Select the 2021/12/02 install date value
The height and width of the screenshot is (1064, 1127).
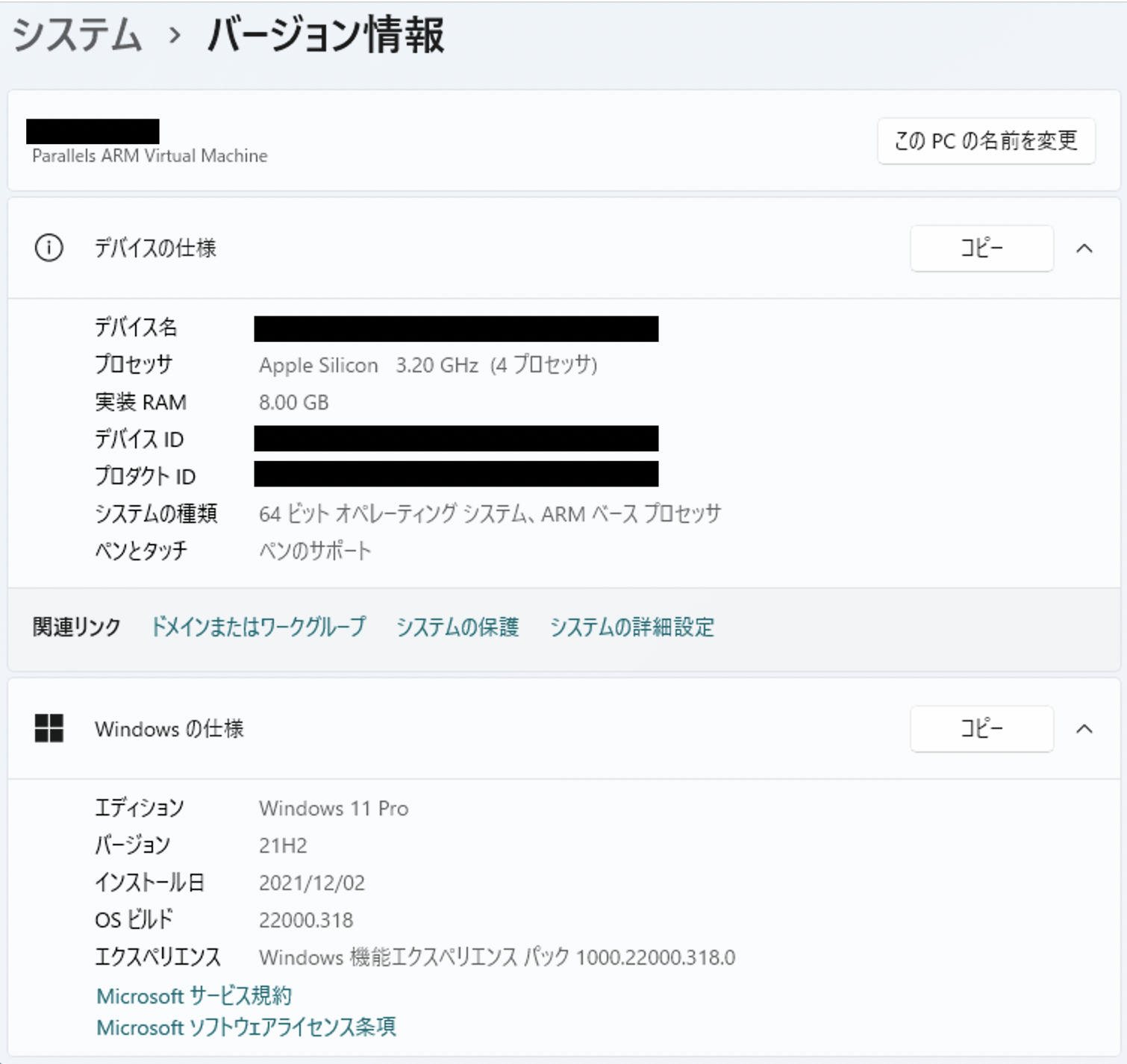(x=312, y=883)
